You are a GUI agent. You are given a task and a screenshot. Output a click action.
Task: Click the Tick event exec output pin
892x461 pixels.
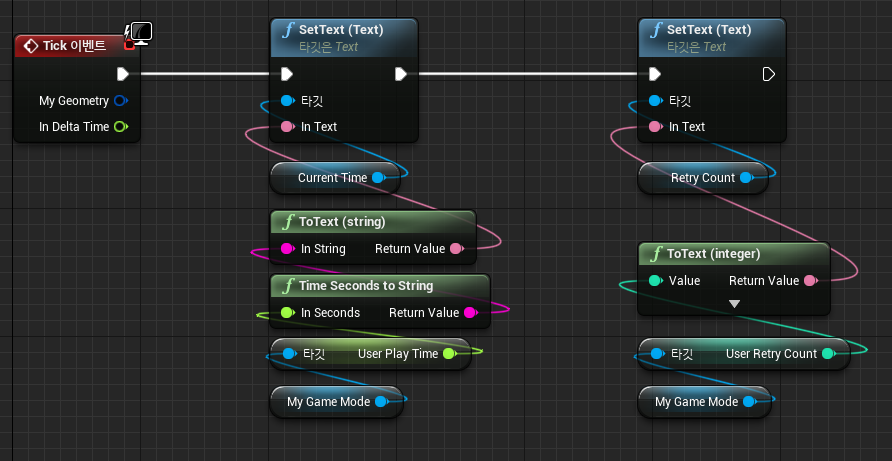(x=123, y=74)
